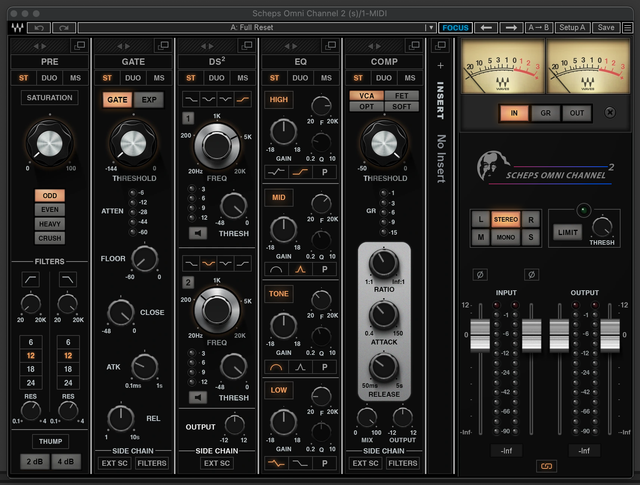Close the meter panel with X icon

[x=610, y=113]
